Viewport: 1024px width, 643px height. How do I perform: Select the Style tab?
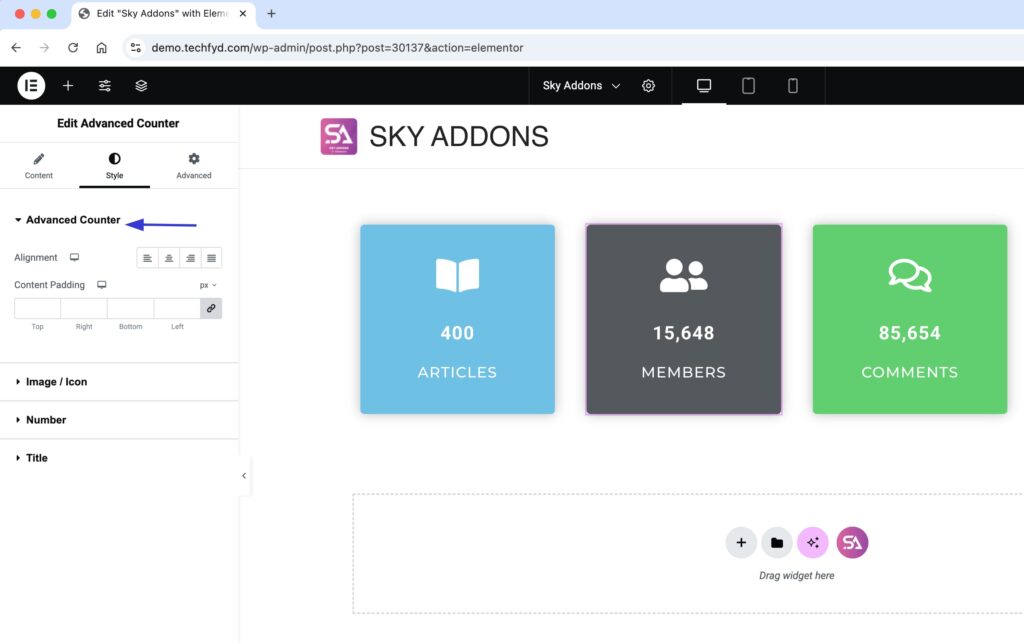114,166
